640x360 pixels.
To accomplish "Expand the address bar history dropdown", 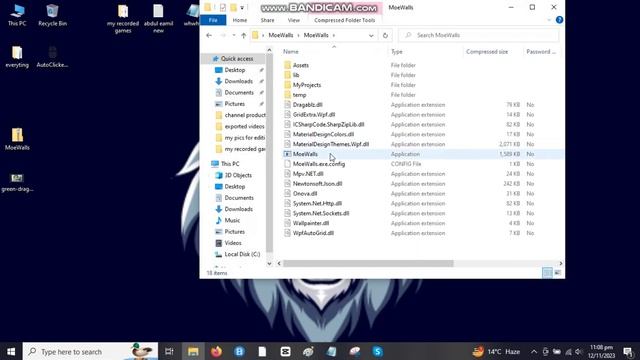I will [371, 36].
